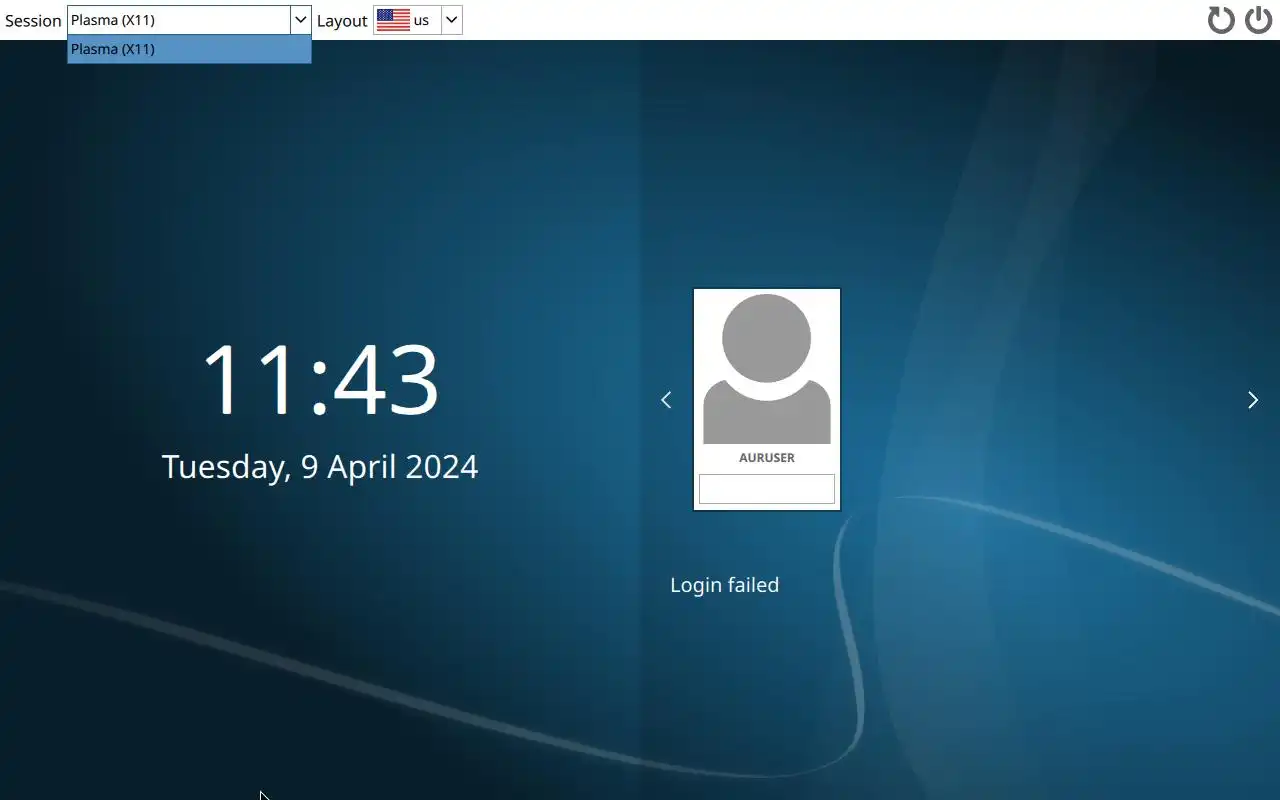Click the reboot icon
The width and height of the screenshot is (1280, 800).
[1221, 20]
